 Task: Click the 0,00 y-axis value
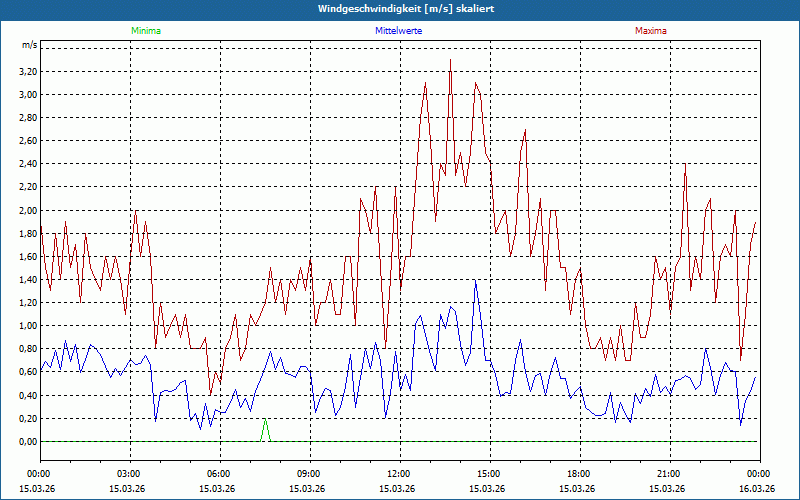click(x=28, y=442)
